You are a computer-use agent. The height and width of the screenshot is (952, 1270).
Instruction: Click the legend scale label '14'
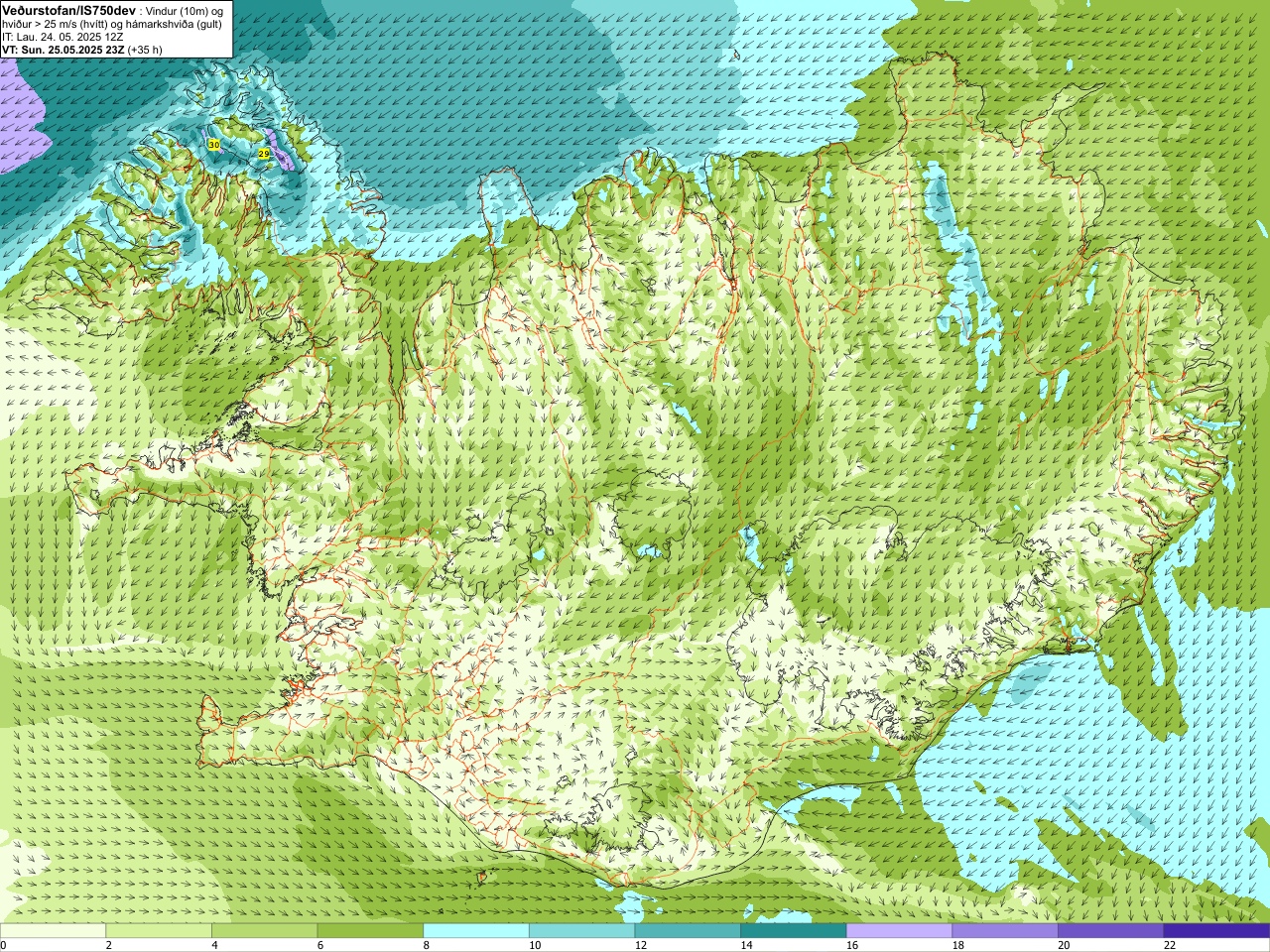pos(746,945)
